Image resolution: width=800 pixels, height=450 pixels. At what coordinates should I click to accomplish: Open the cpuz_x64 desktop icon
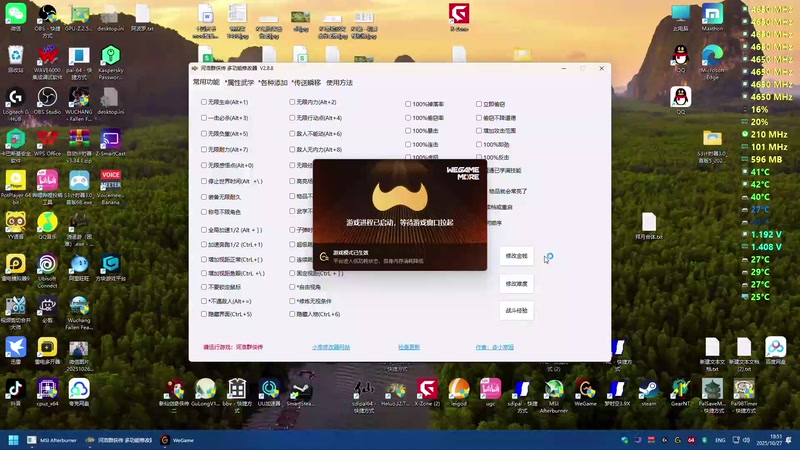[x=47, y=392]
